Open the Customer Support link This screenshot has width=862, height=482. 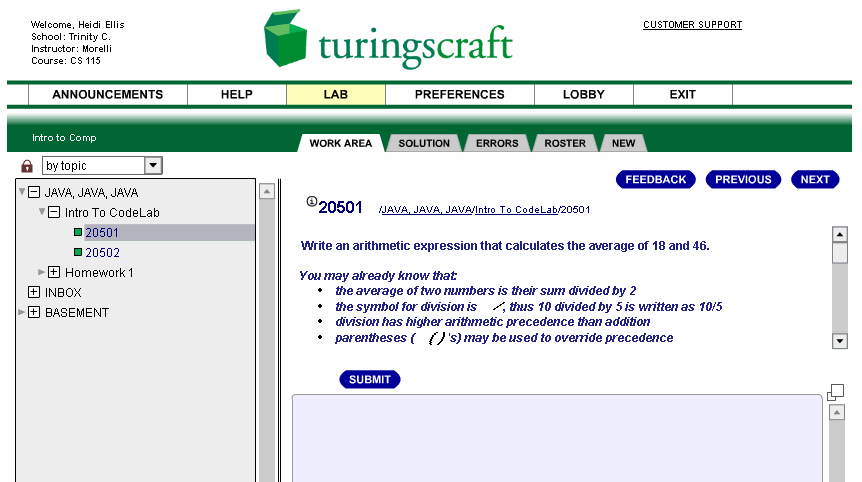(692, 25)
